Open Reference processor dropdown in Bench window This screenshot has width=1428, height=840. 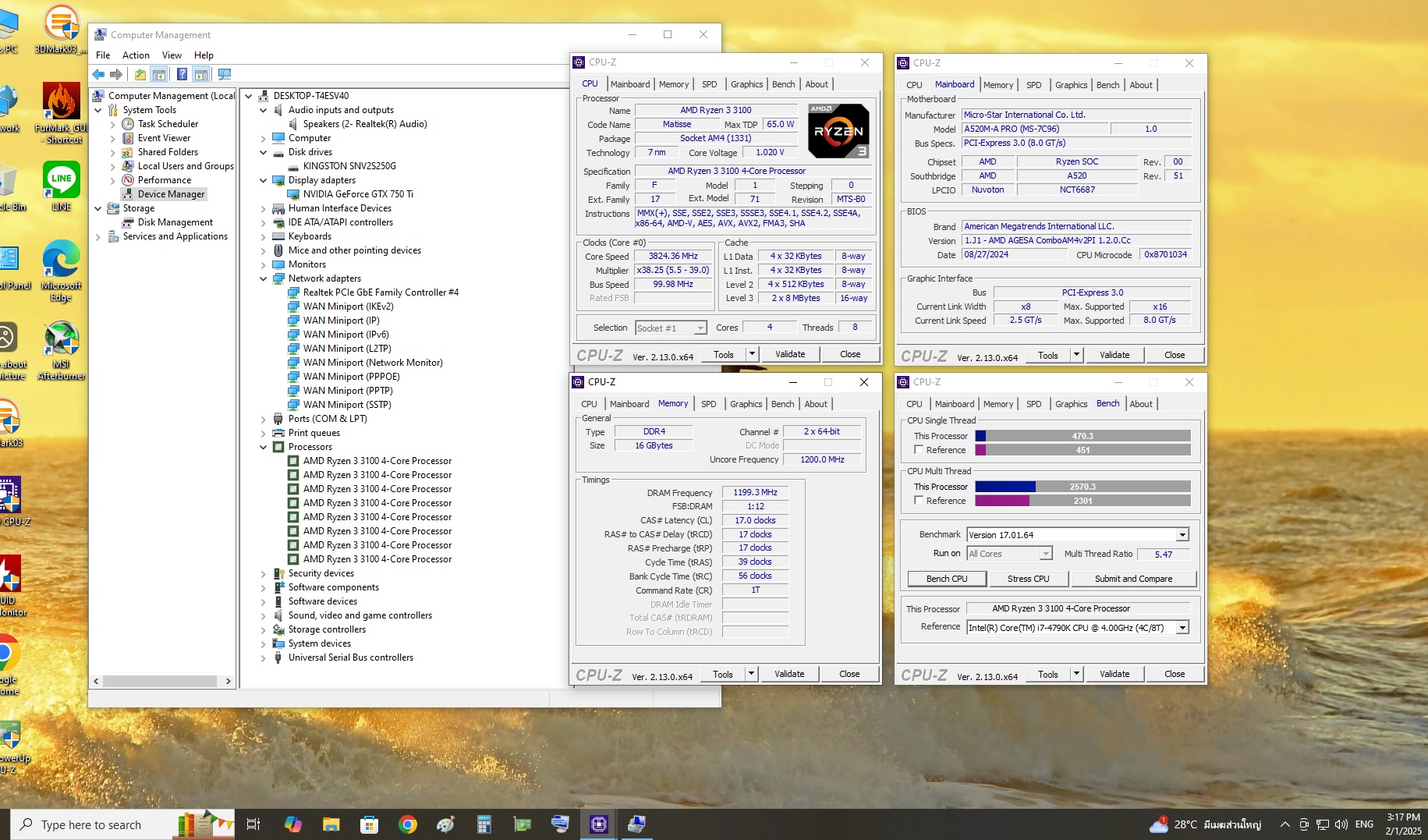point(1182,628)
